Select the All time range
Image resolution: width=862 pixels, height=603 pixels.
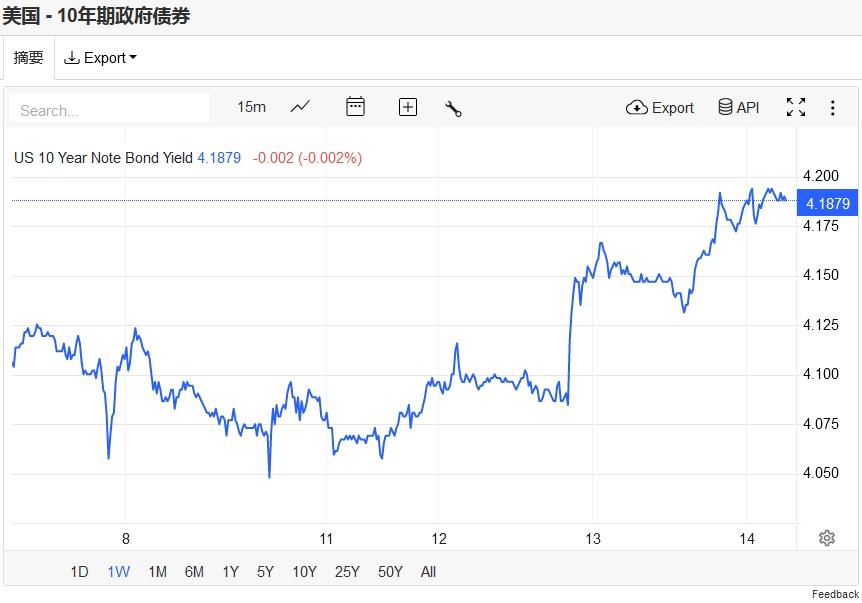pyautogui.click(x=428, y=572)
